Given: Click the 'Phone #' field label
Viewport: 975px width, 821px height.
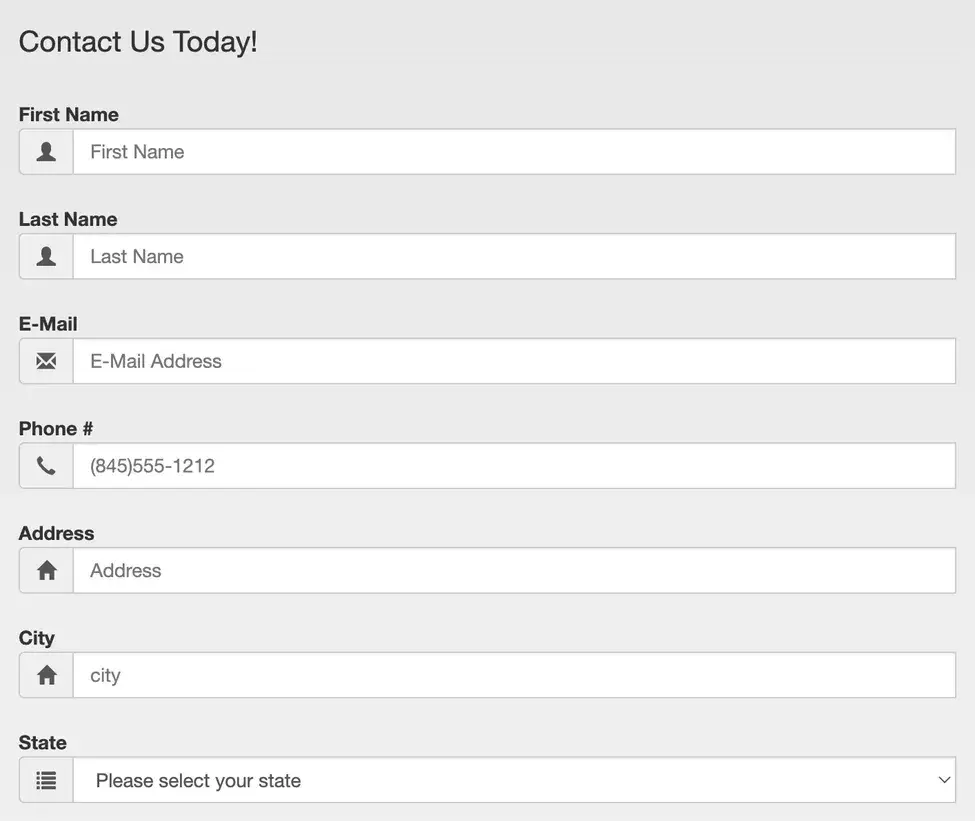Looking at the screenshot, I should point(56,428).
